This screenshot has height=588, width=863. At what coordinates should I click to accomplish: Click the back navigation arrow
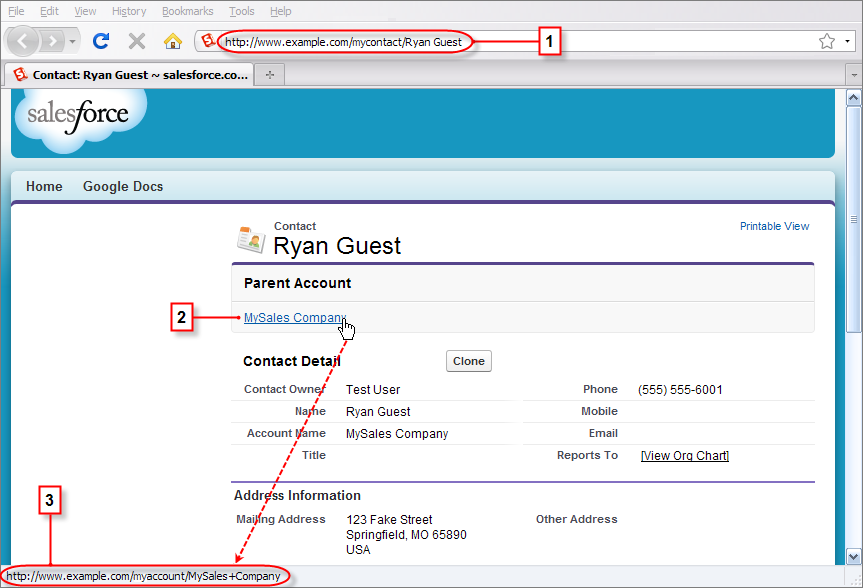coord(22,40)
